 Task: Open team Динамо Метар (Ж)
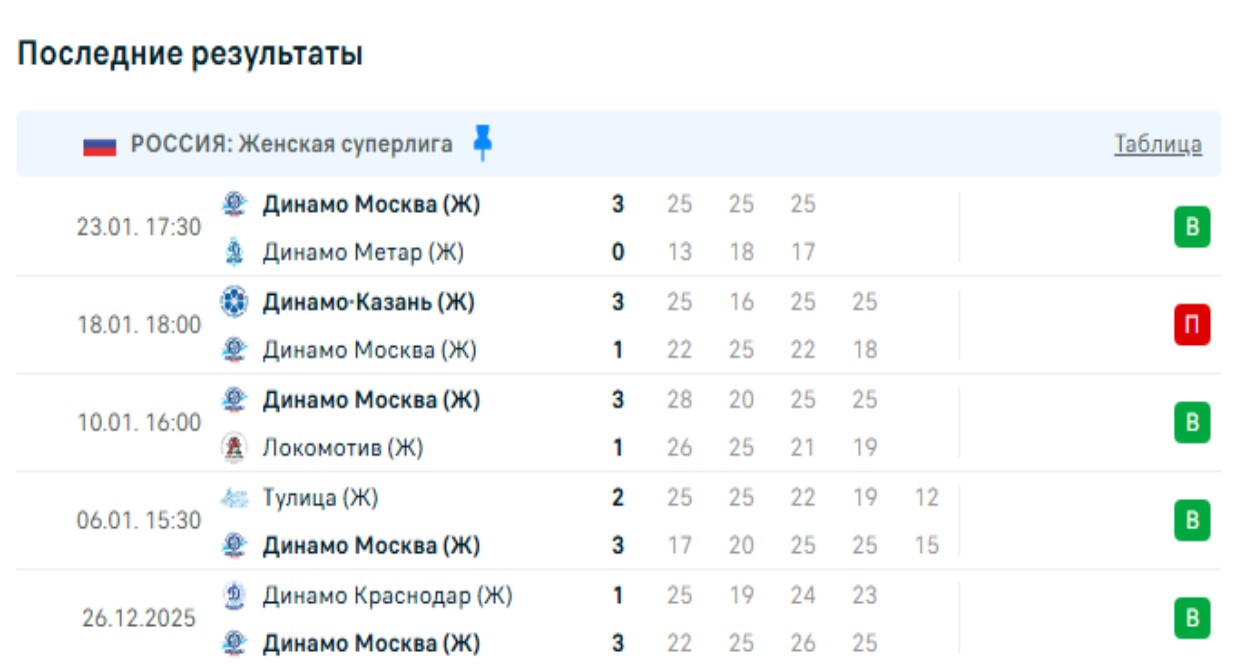(x=363, y=253)
